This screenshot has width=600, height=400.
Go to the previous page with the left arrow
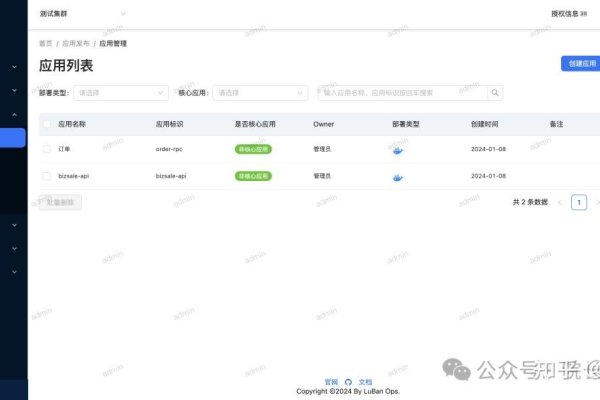pos(560,202)
